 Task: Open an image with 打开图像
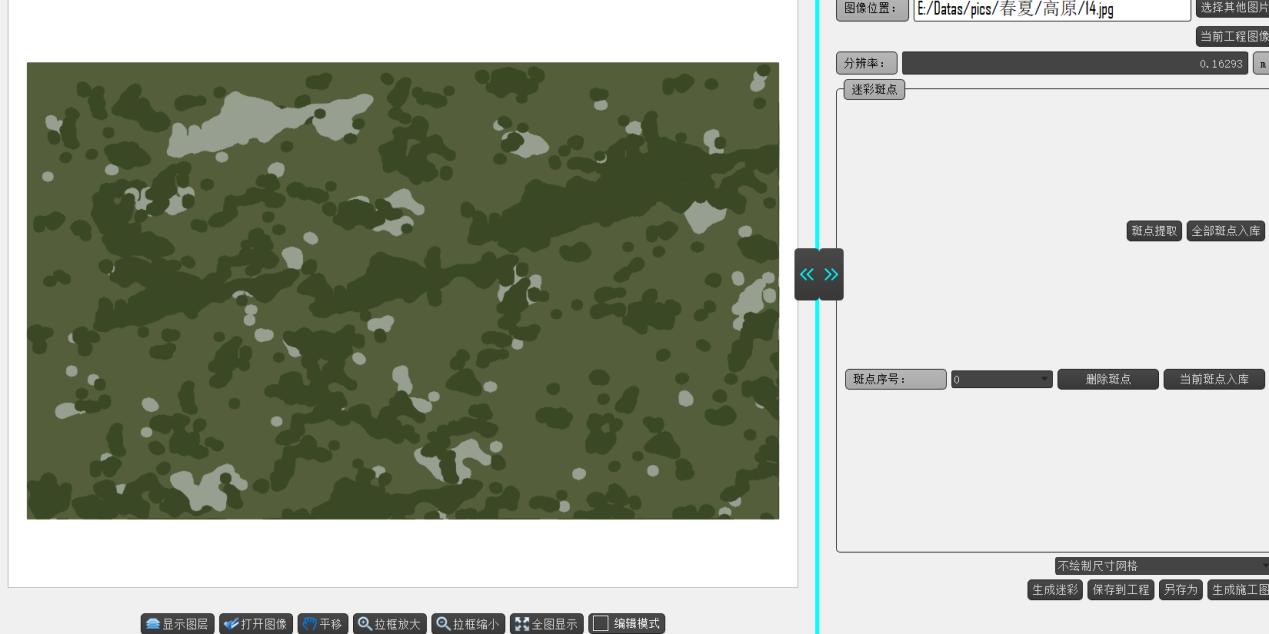pyautogui.click(x=254, y=624)
